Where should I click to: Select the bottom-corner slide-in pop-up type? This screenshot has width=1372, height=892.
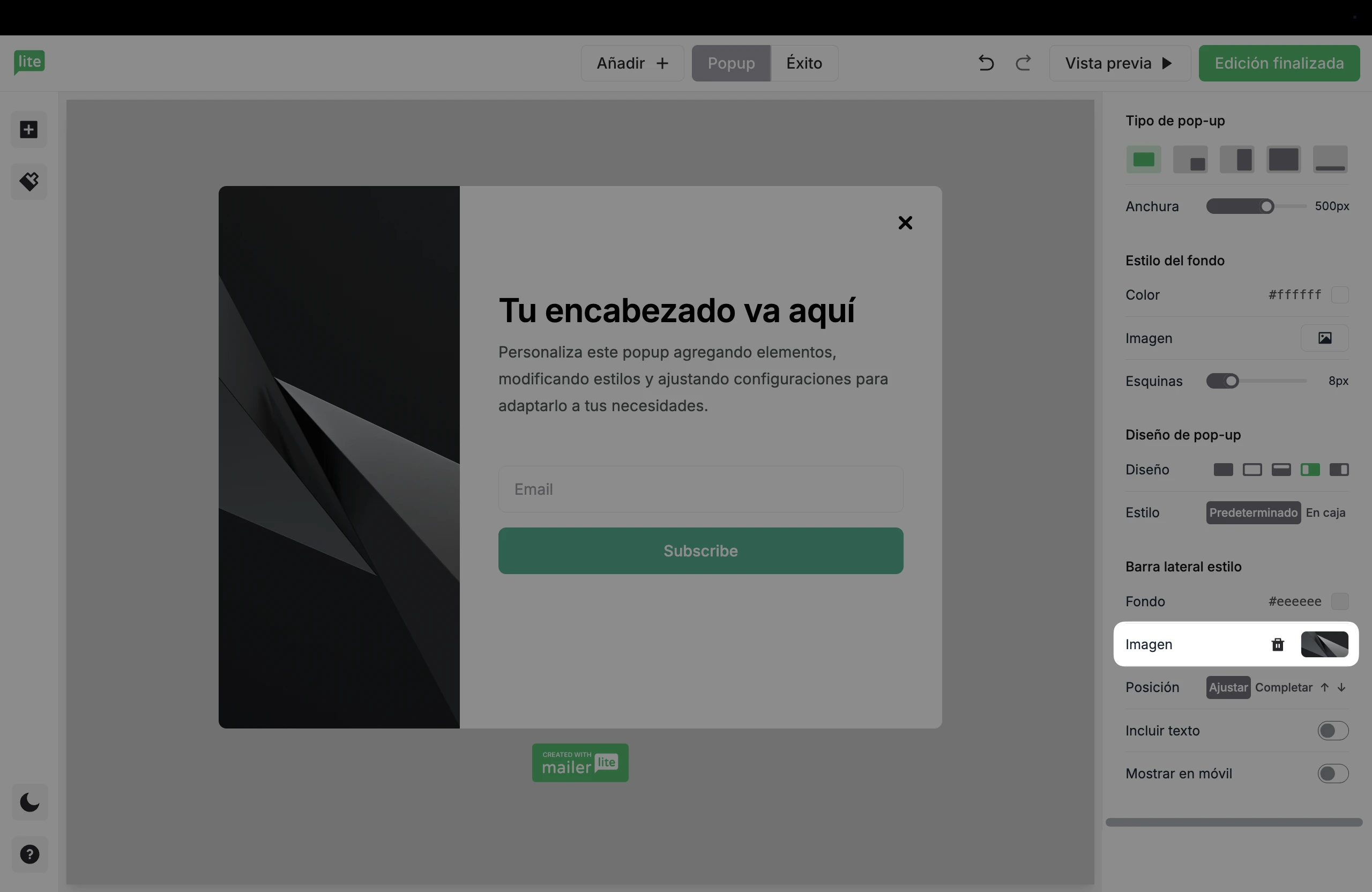coord(1190,160)
